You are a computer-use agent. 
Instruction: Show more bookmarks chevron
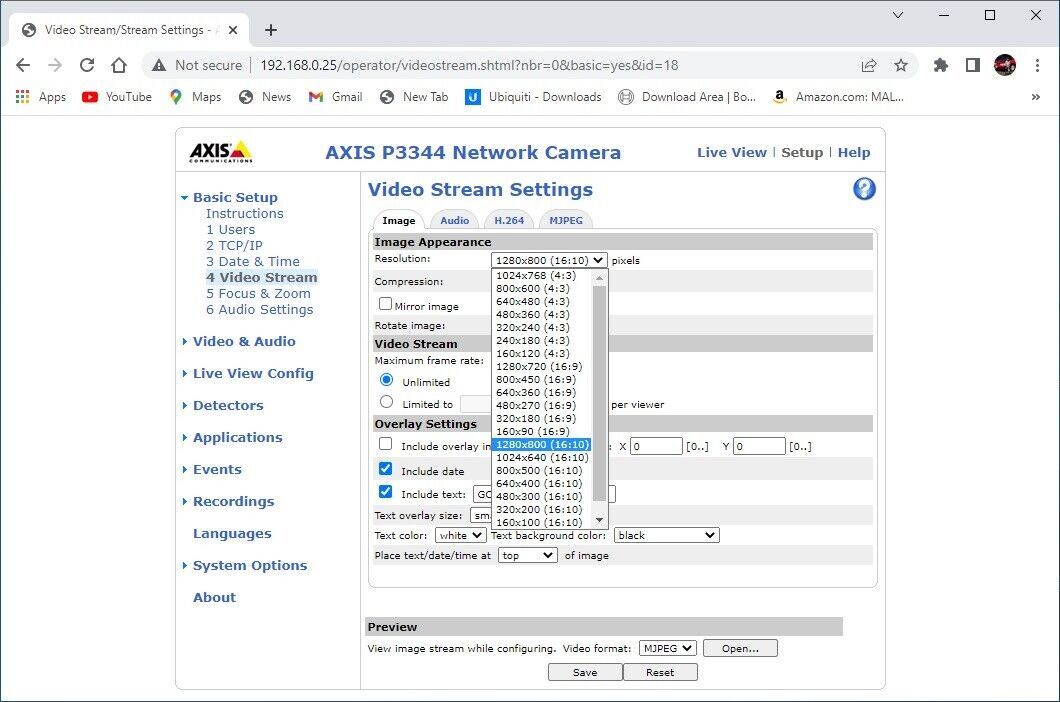click(1035, 97)
